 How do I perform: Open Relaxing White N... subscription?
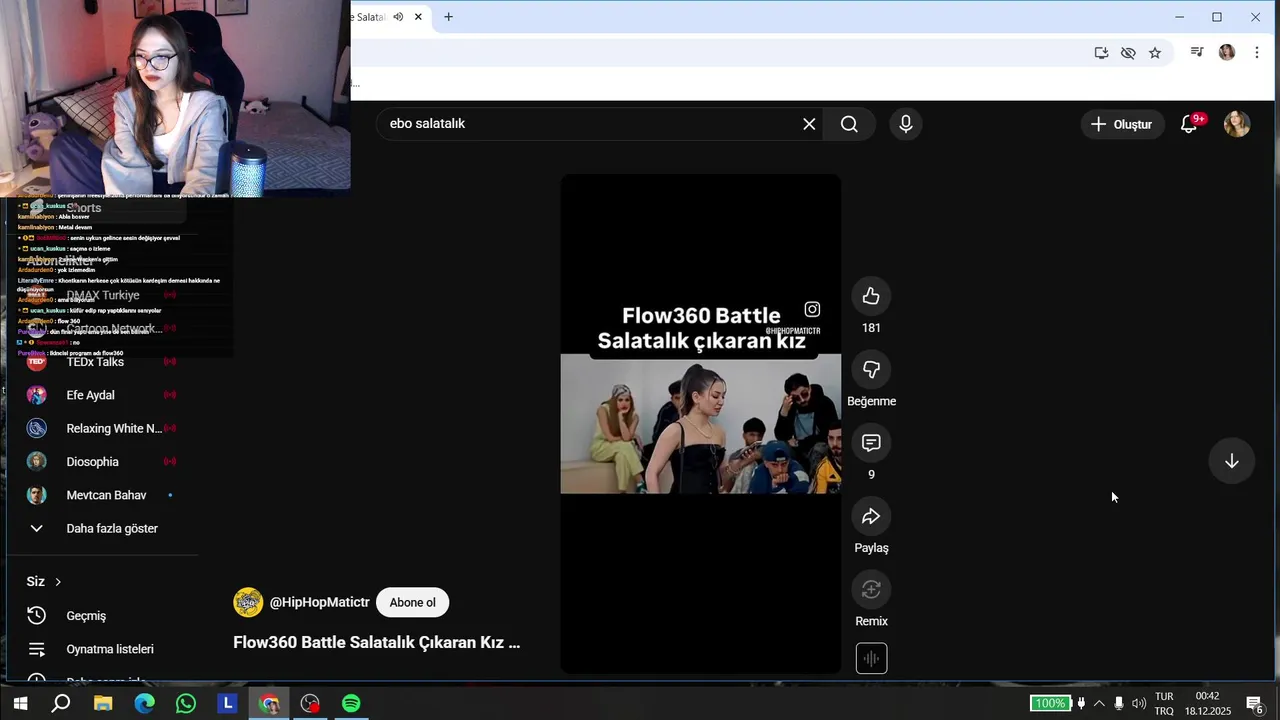tap(101, 428)
